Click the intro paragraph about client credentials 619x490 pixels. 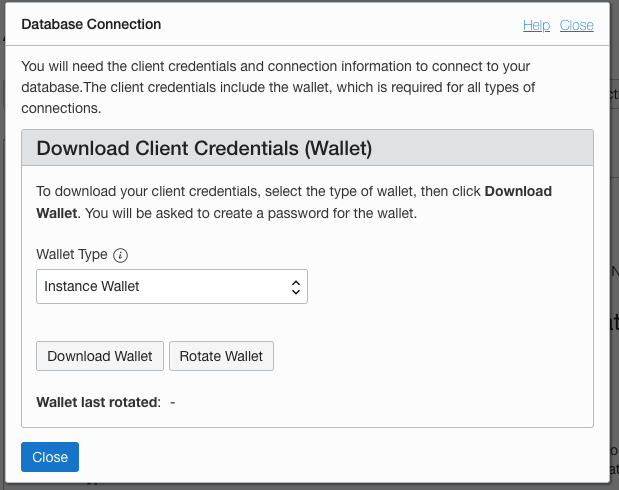pos(278,87)
